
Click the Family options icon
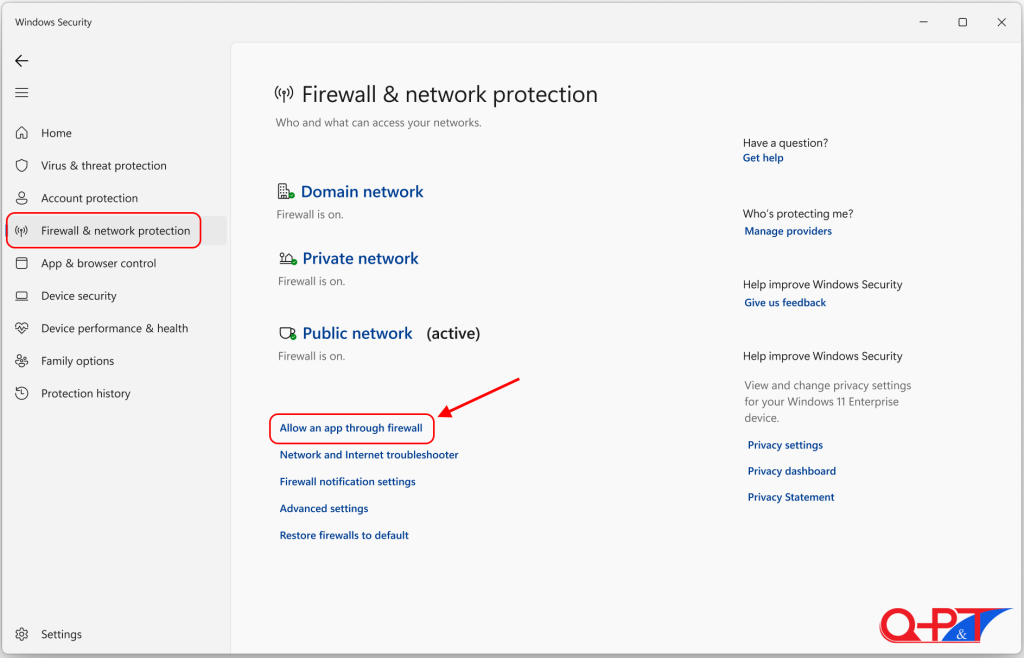click(x=22, y=361)
